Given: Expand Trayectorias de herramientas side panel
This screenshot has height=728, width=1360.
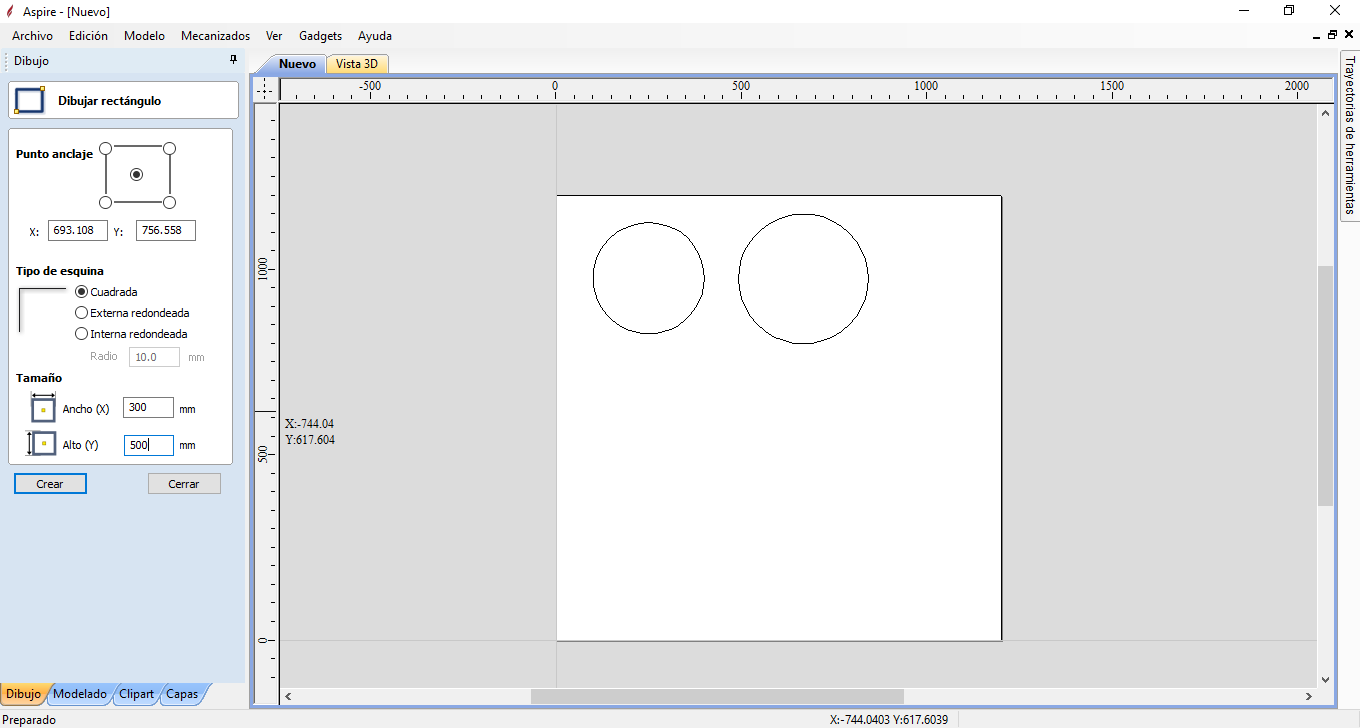Looking at the screenshot, I should coord(1349,135).
